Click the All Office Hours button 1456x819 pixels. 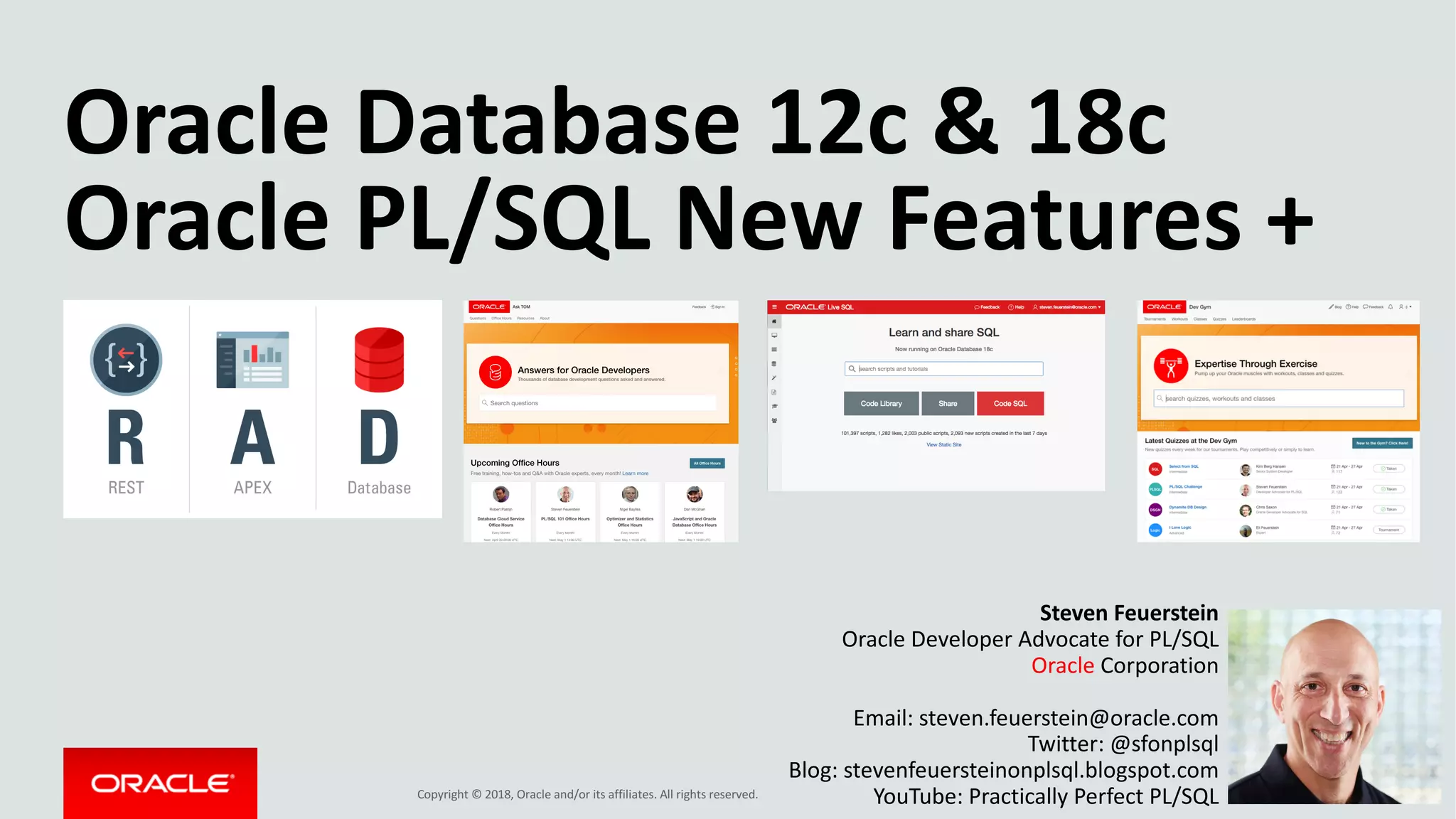pos(707,463)
